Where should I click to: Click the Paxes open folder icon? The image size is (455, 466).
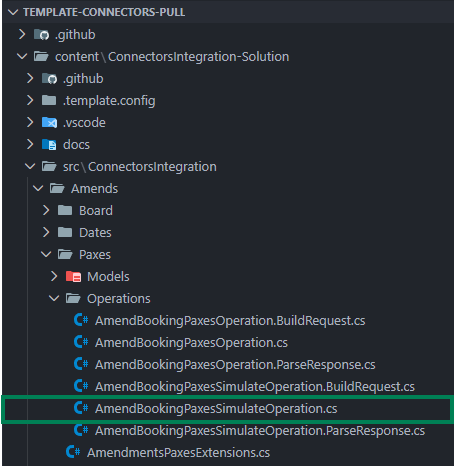click(65, 254)
